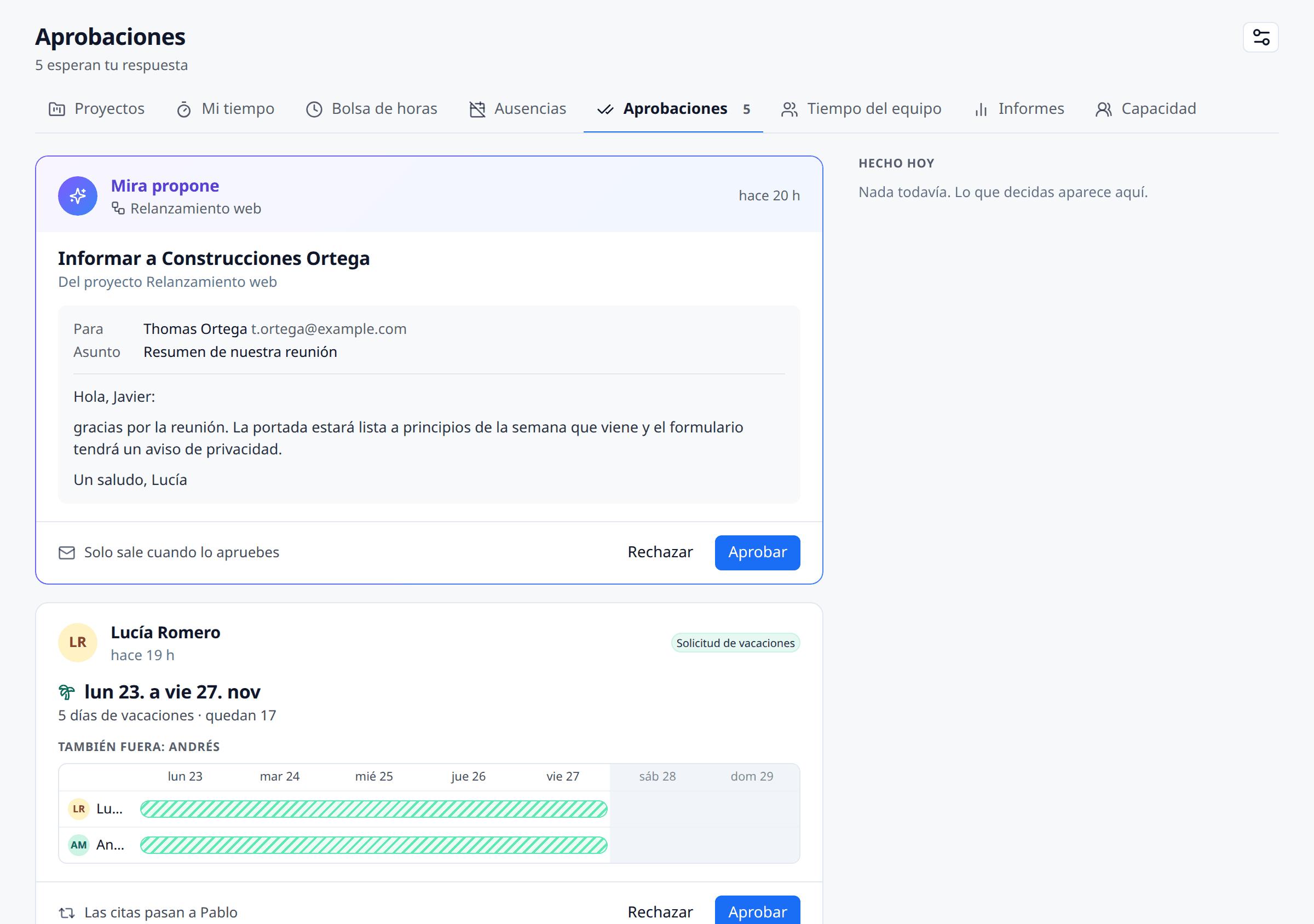Click the swap icon beside Las citas
This screenshot has height=924, width=1314.
tap(67, 912)
